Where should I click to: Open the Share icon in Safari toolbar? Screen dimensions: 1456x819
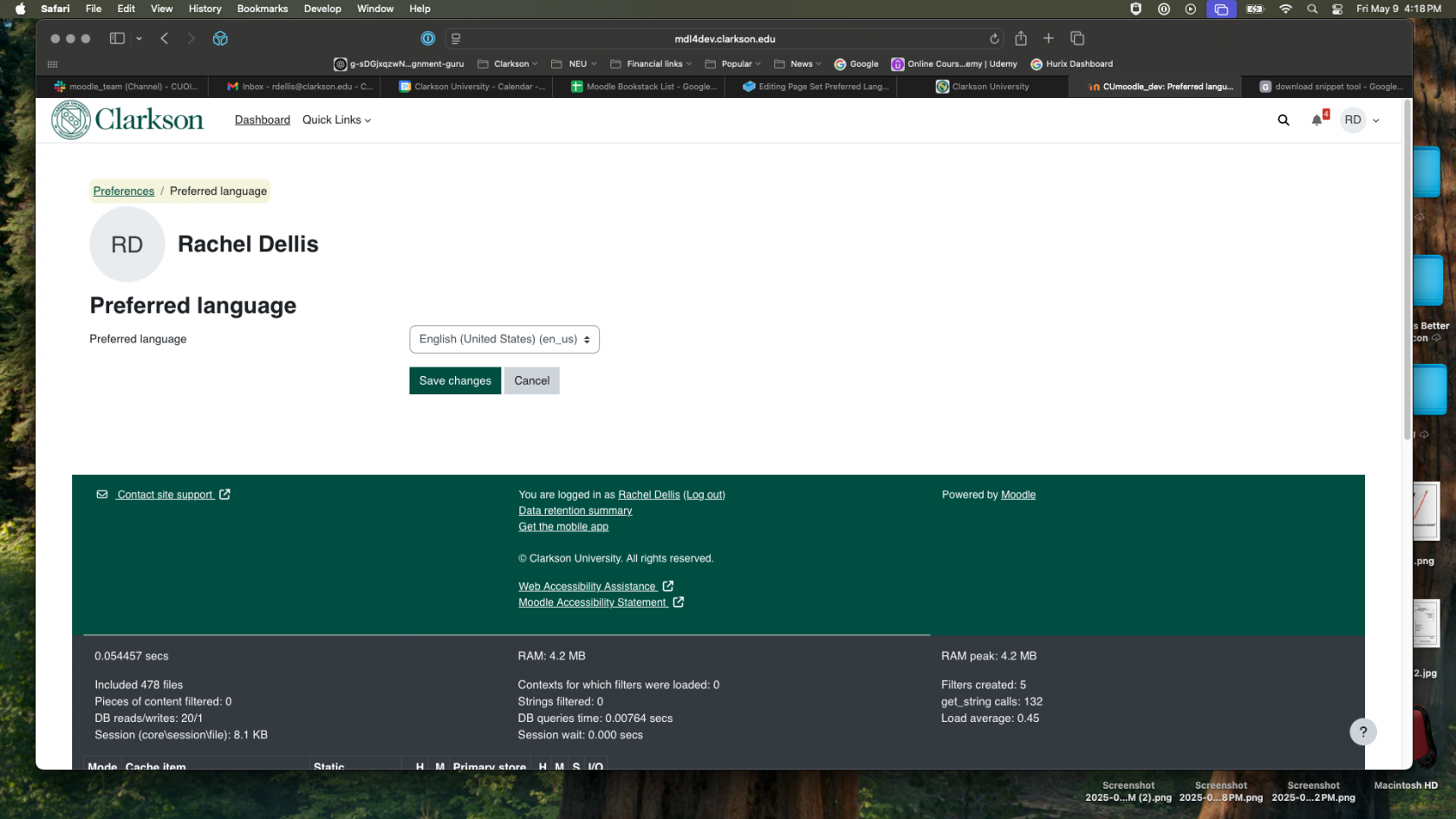[1021, 38]
